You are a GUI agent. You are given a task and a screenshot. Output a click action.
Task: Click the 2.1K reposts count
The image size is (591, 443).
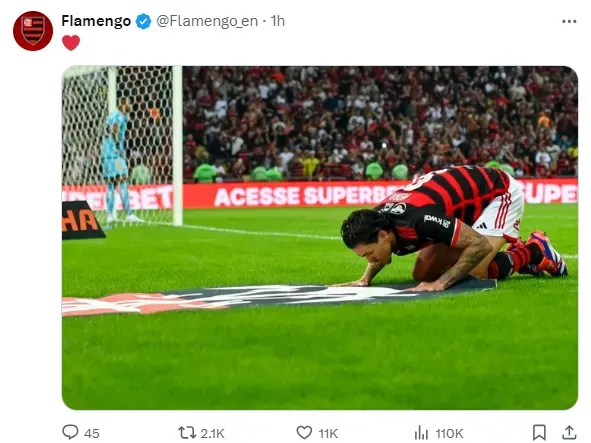(213, 434)
